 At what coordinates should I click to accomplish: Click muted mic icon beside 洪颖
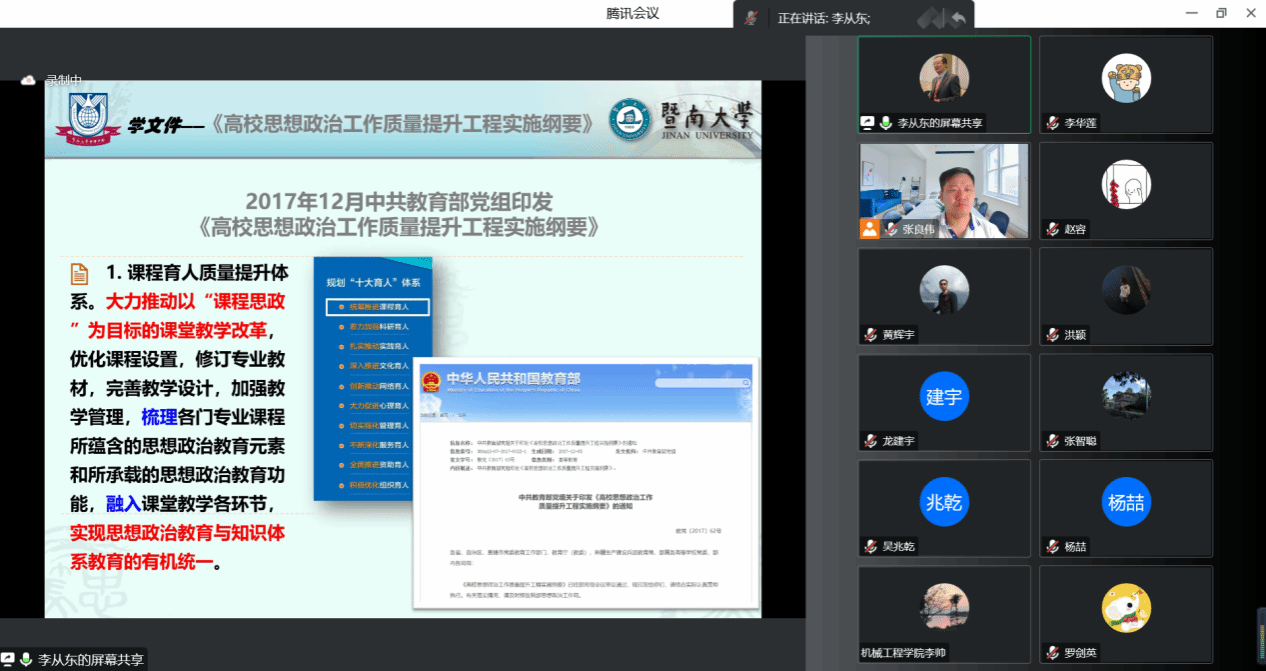point(1051,335)
